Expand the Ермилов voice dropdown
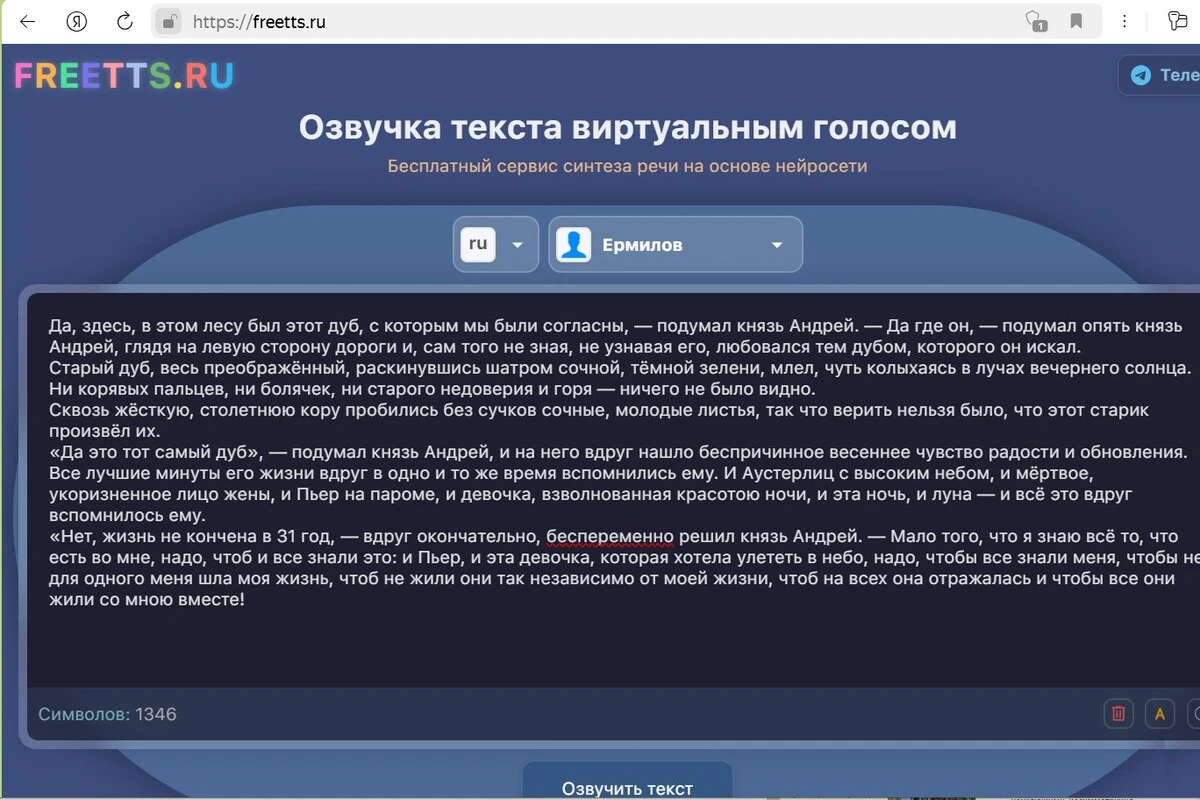The height and width of the screenshot is (800, 1200). tap(676, 244)
